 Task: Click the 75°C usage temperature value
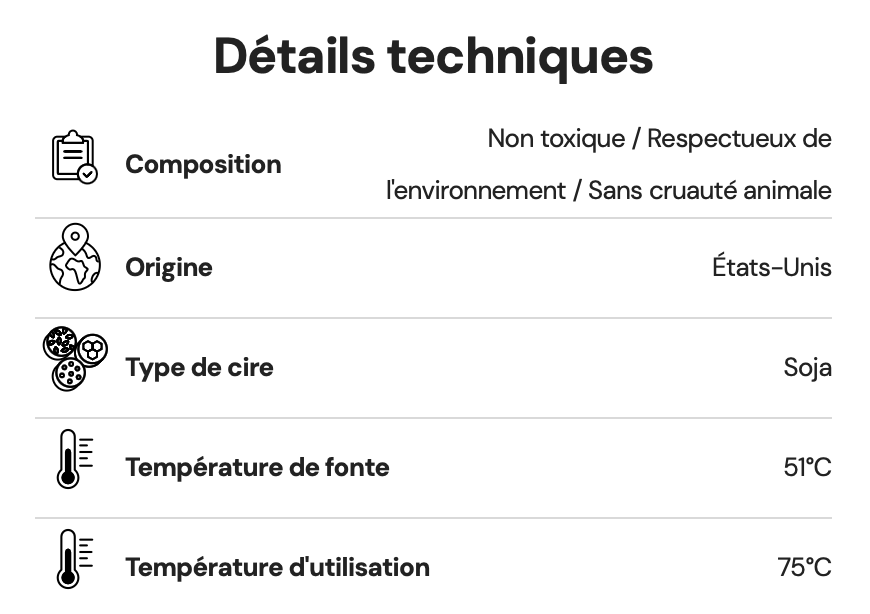point(804,568)
